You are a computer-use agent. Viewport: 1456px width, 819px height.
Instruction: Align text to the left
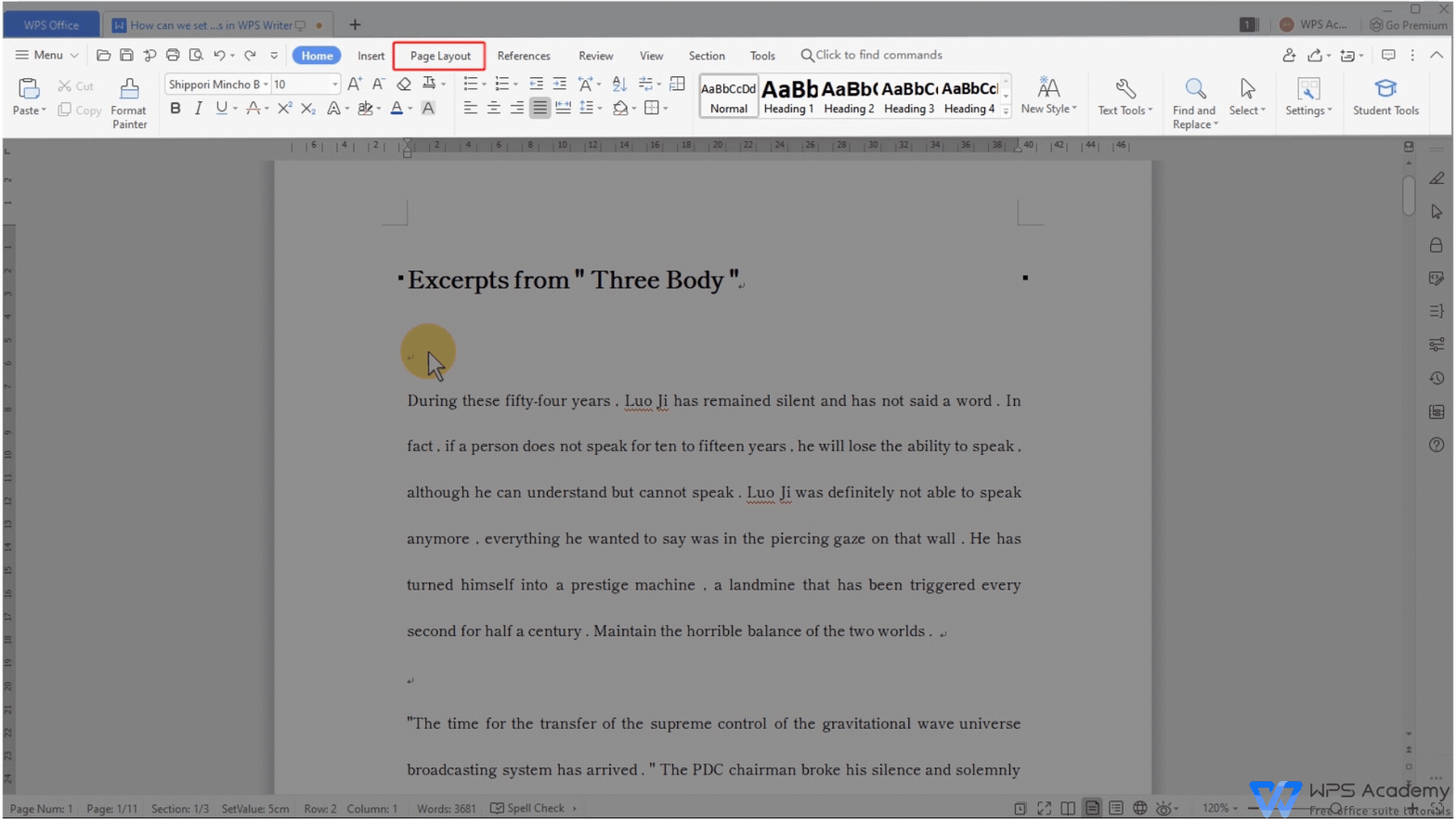[x=471, y=109]
